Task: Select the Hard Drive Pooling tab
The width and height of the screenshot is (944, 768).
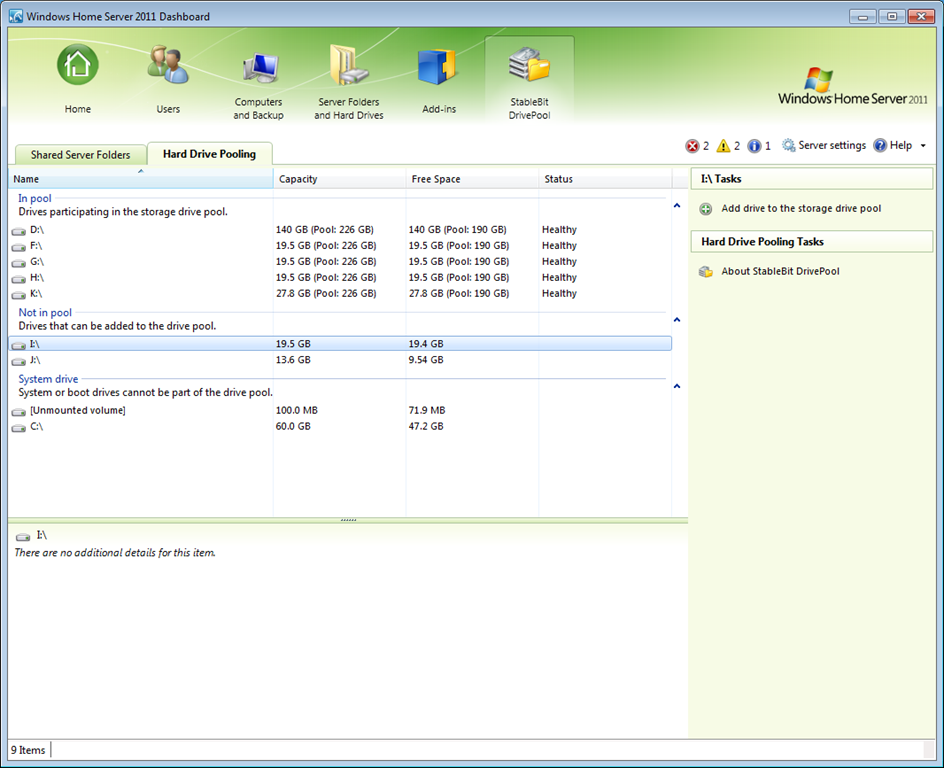Action: coord(210,153)
